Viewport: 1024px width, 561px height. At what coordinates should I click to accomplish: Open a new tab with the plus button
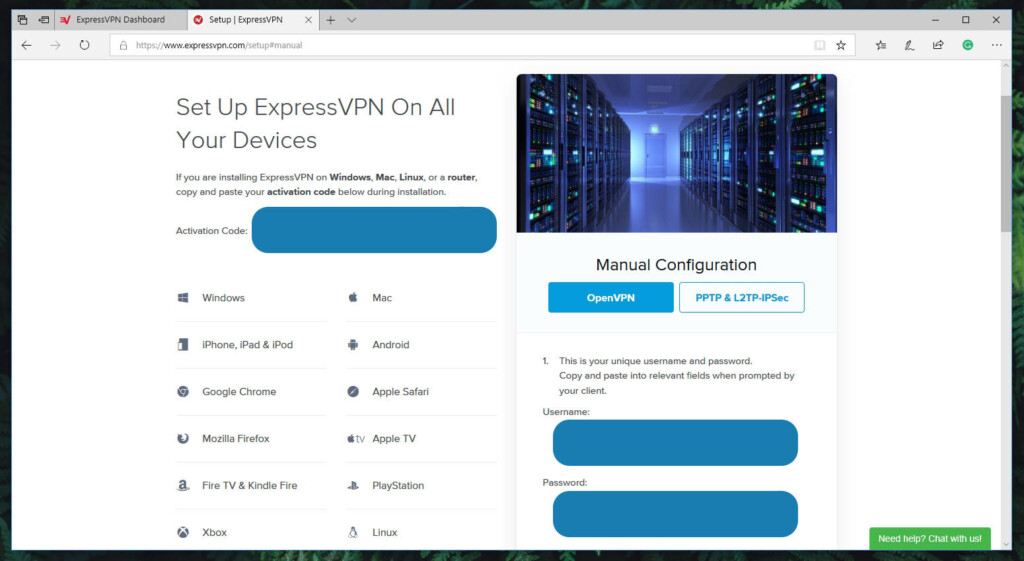pos(330,20)
